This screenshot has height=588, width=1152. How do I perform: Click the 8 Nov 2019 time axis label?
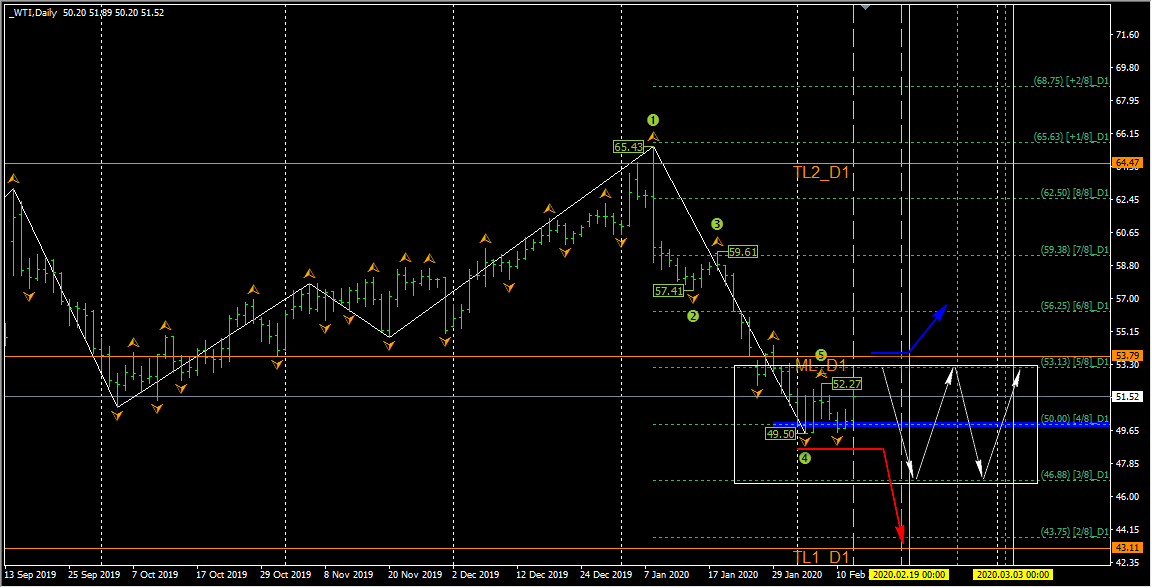click(x=348, y=575)
